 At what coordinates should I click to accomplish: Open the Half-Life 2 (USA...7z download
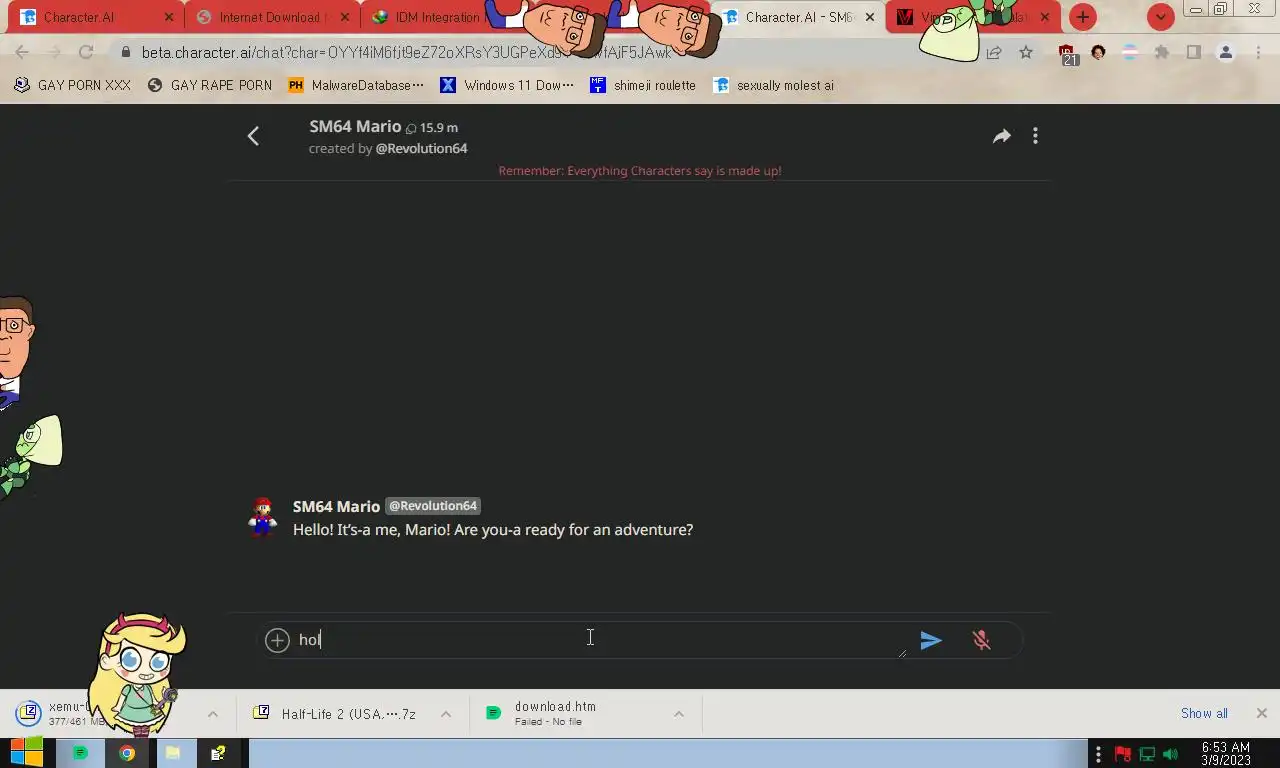pyautogui.click(x=336, y=713)
